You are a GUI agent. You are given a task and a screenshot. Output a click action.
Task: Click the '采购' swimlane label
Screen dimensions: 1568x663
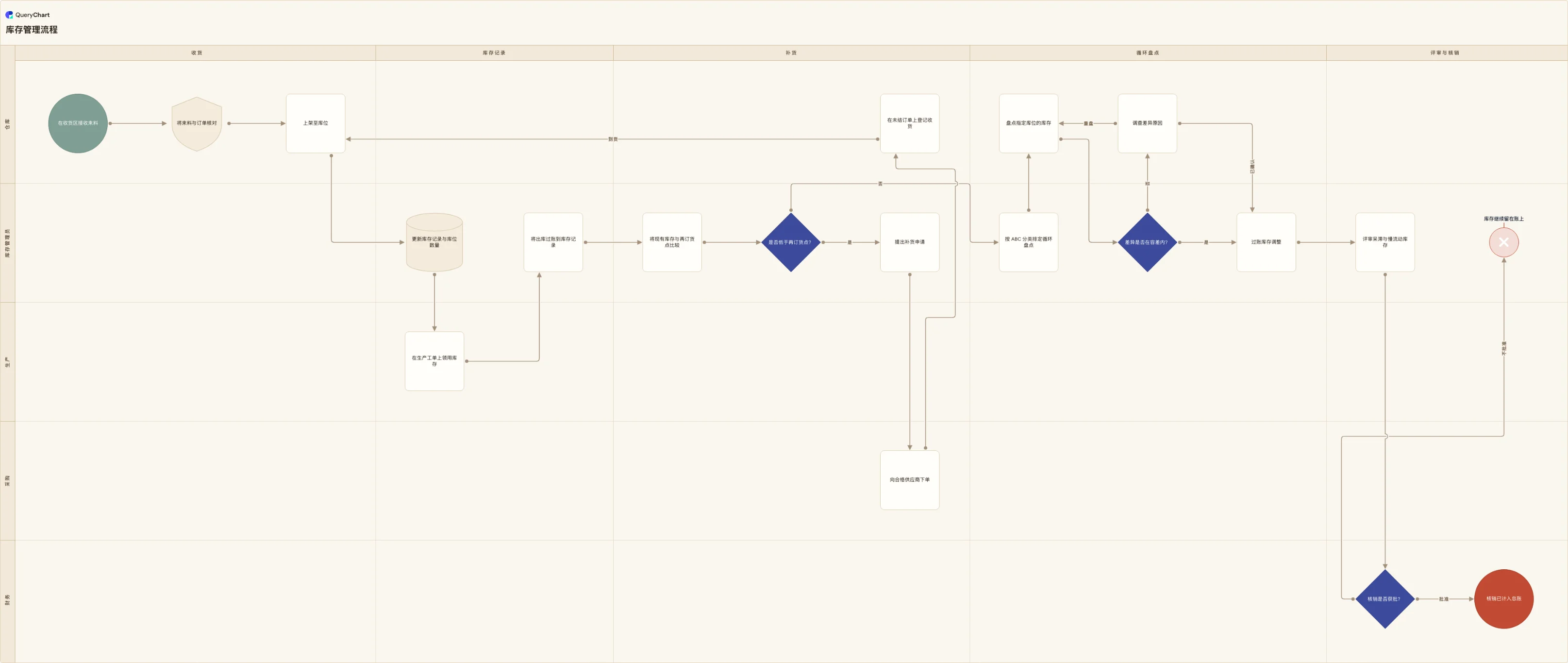tap(7, 480)
